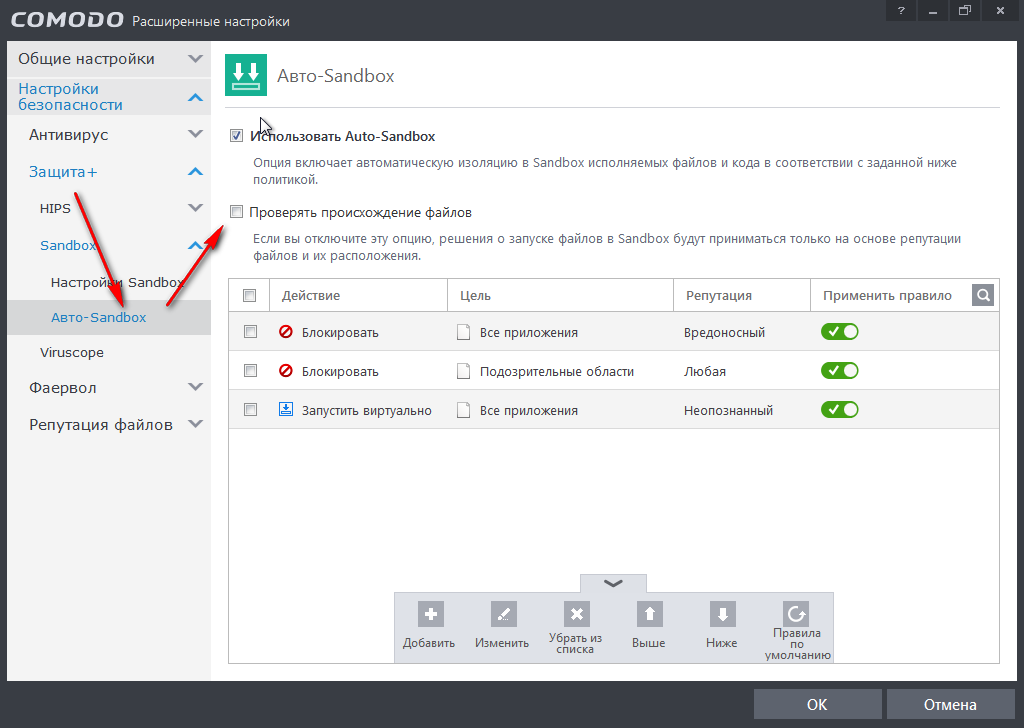
Task: Toggle Использовать Auto-Sandbox checkbox
Action: click(x=236, y=136)
